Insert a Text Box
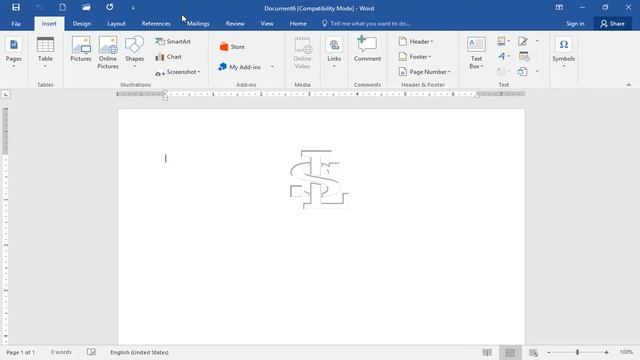640x360 pixels. click(476, 52)
